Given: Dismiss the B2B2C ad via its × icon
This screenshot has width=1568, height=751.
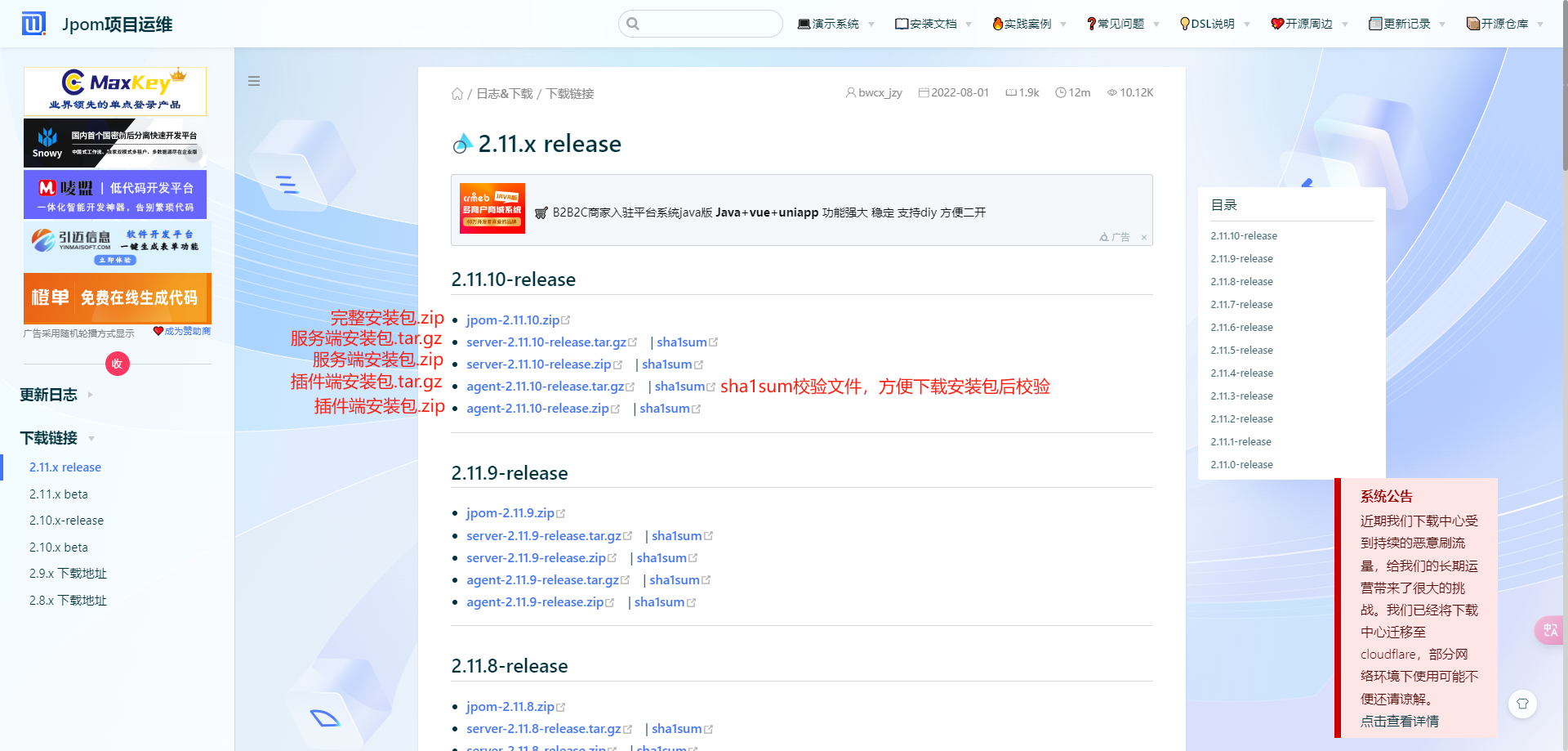Looking at the screenshot, I should click(x=1144, y=237).
